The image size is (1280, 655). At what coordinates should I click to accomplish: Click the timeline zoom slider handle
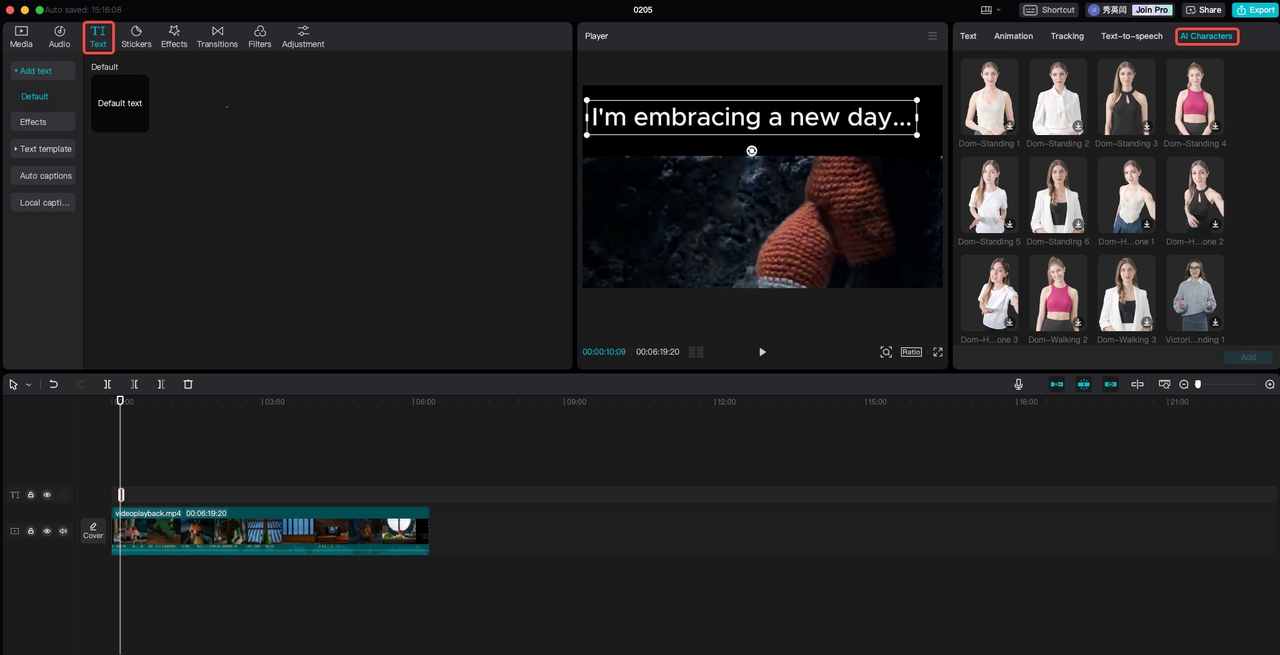pos(1198,384)
